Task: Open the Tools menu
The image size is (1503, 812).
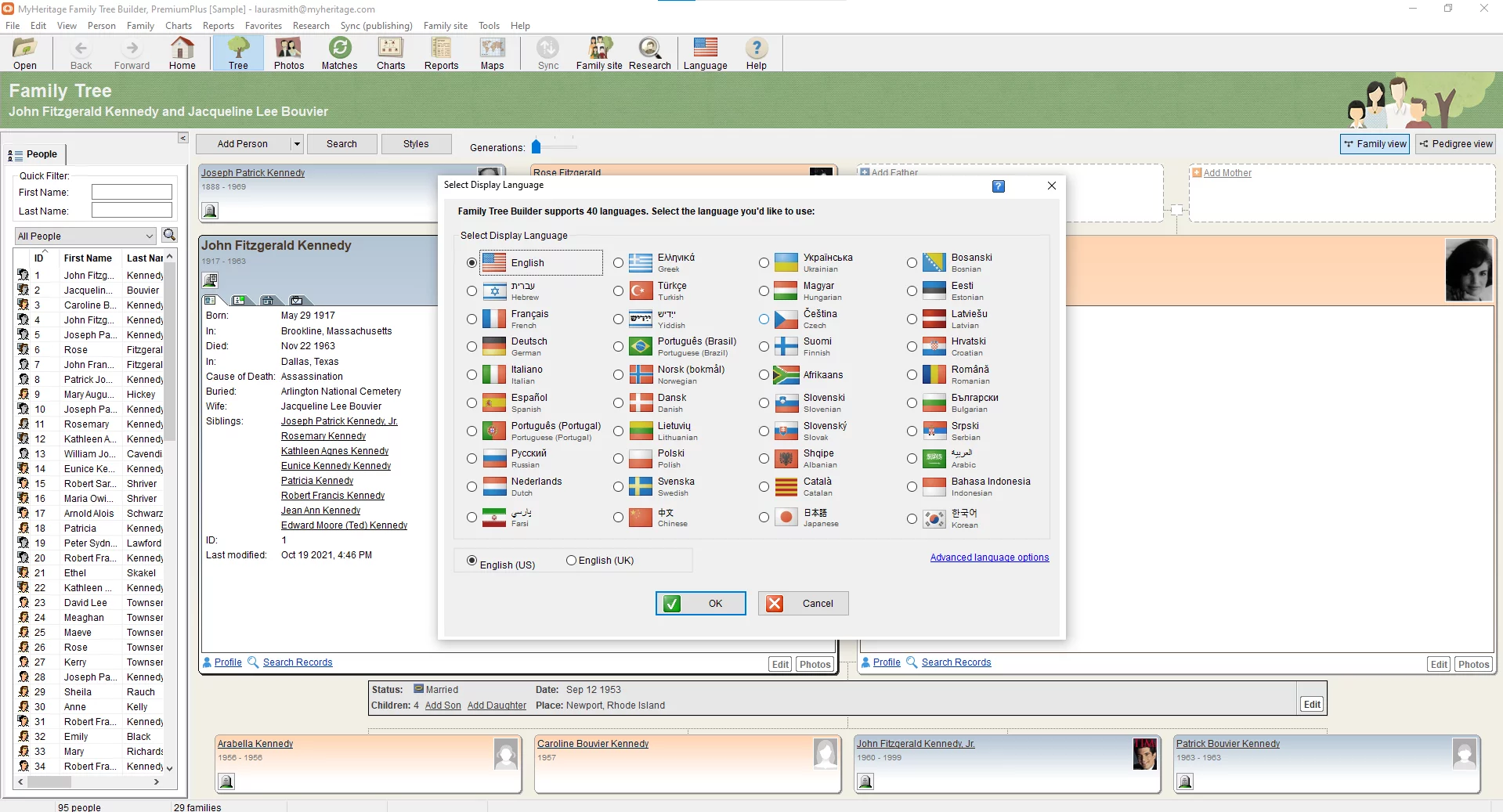Action: pyautogui.click(x=489, y=26)
